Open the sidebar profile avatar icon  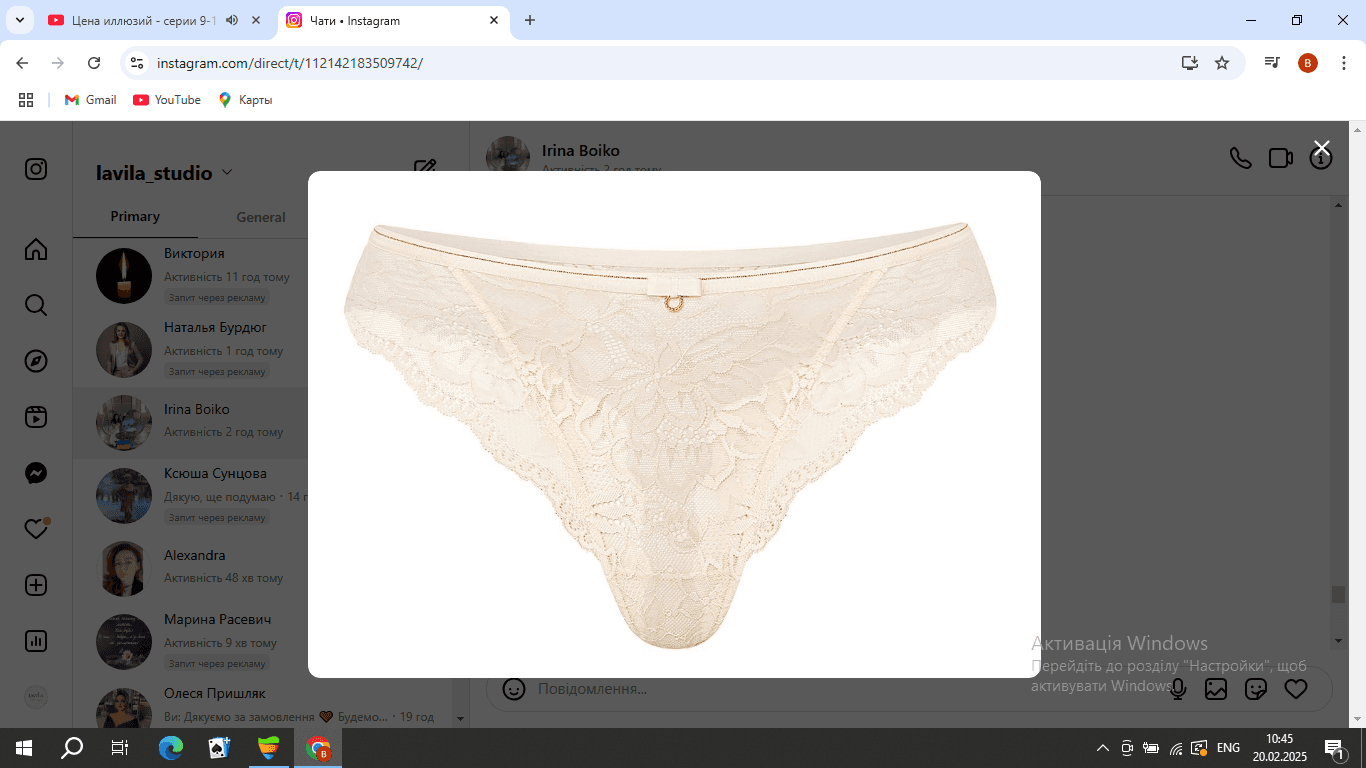coord(36,697)
